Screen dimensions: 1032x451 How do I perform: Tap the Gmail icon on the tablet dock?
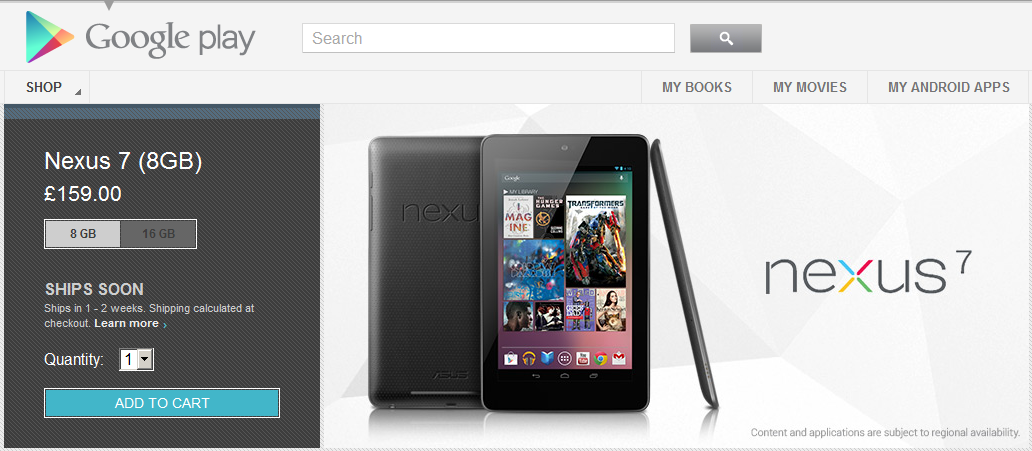tap(619, 358)
